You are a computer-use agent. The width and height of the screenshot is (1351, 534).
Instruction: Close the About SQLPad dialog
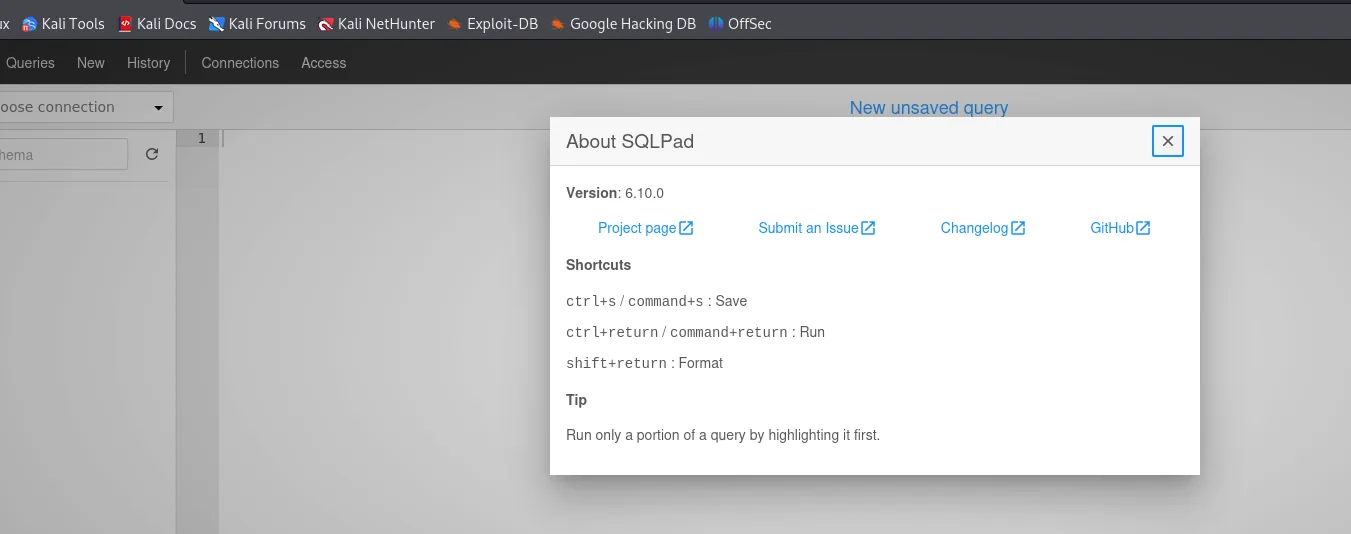coord(1168,141)
